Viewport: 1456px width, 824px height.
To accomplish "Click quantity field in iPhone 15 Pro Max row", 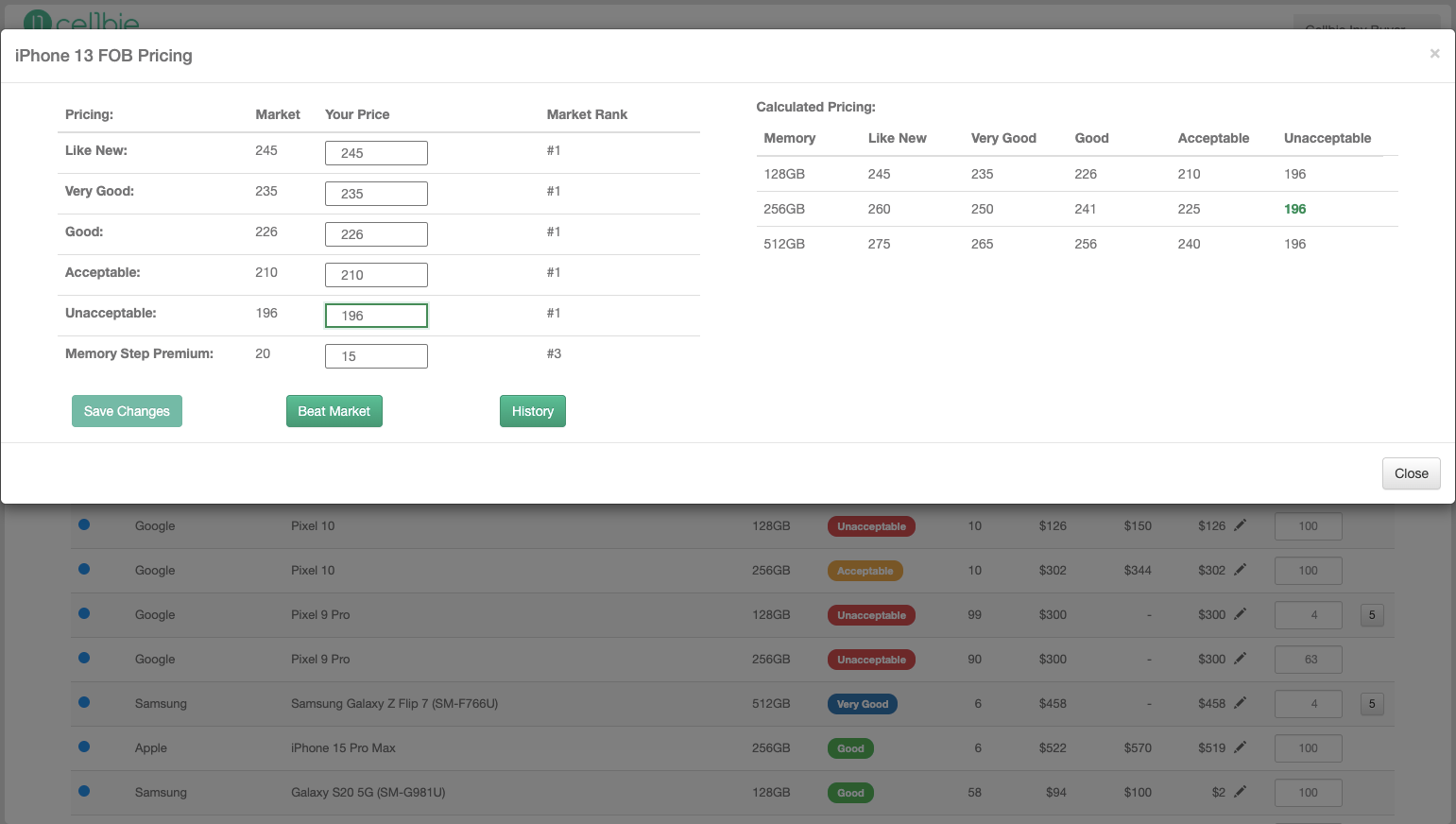I will 1309,748.
